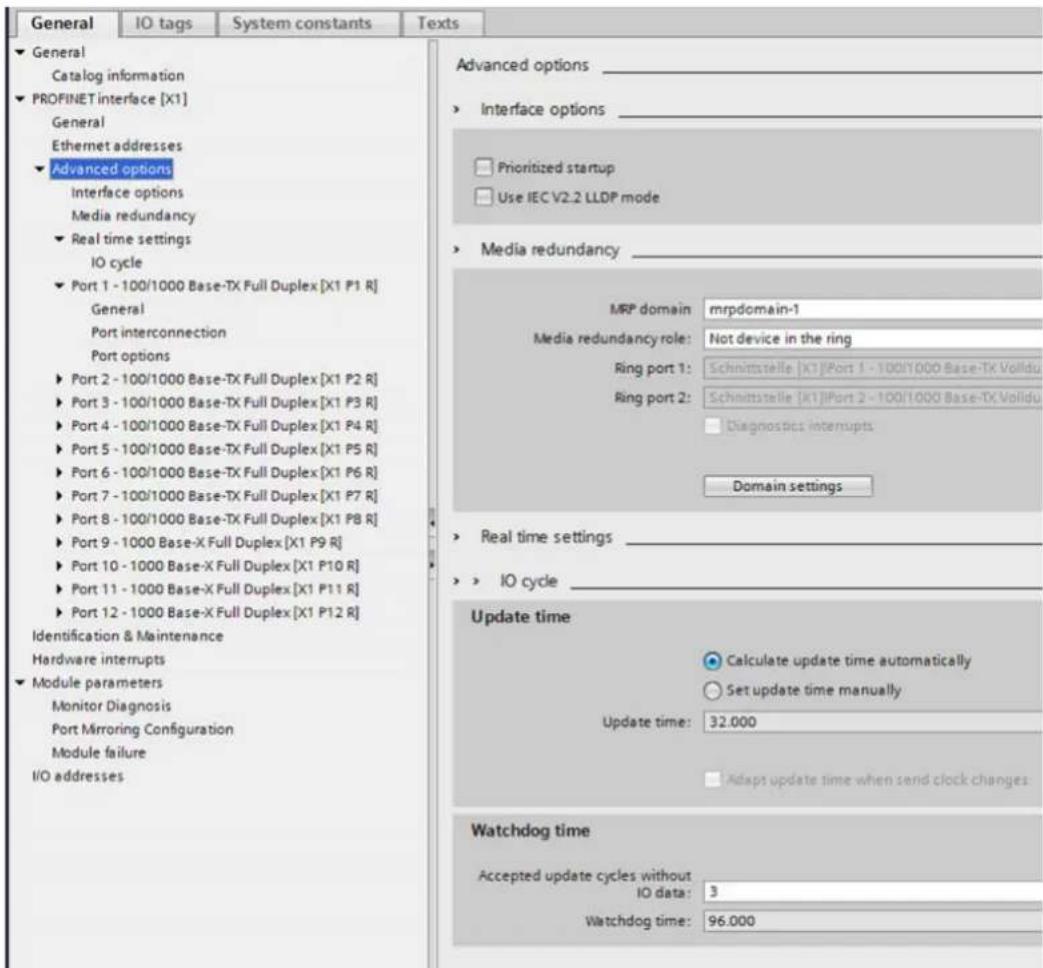Select Media redundancy tree item

tap(133, 216)
